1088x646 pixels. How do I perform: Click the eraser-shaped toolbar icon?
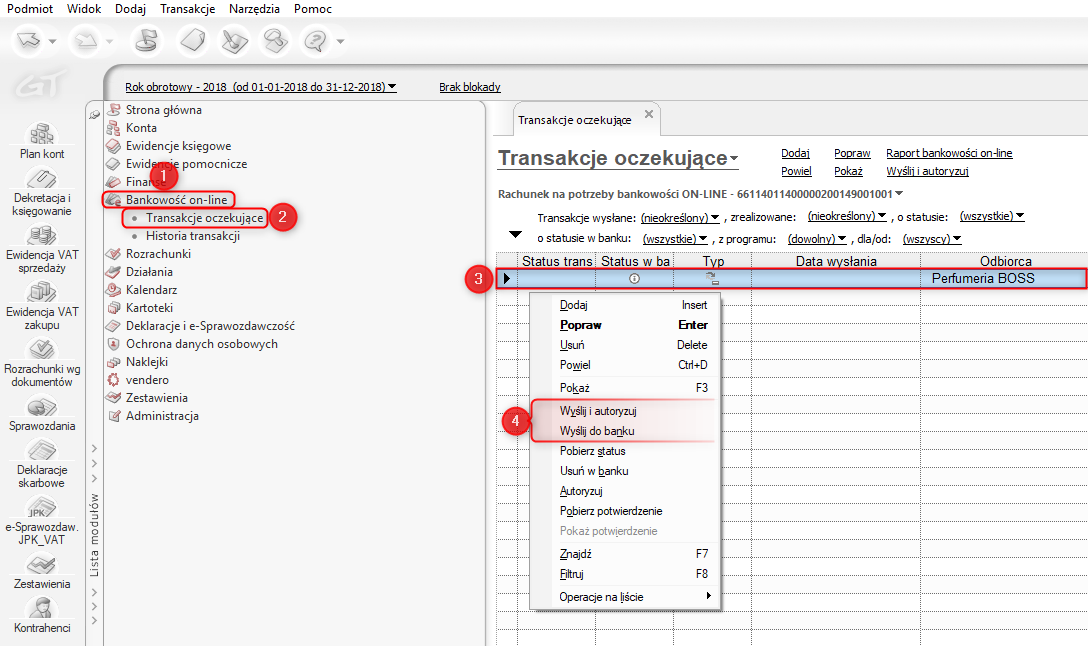pyautogui.click(x=192, y=40)
